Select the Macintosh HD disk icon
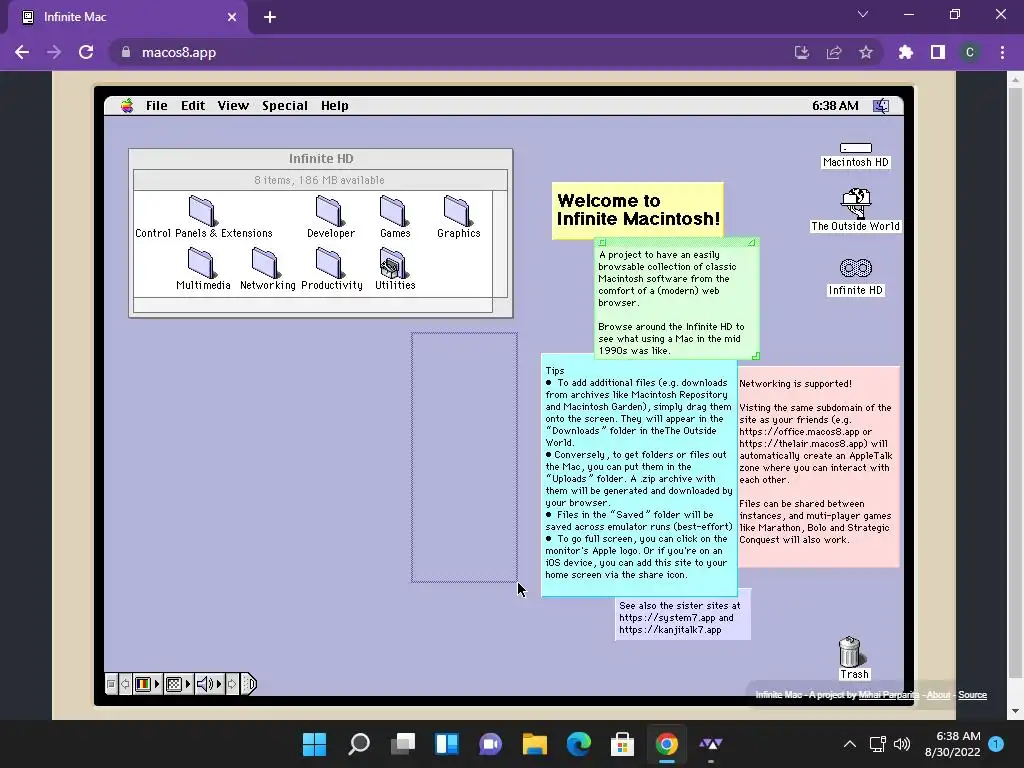 pos(856,155)
